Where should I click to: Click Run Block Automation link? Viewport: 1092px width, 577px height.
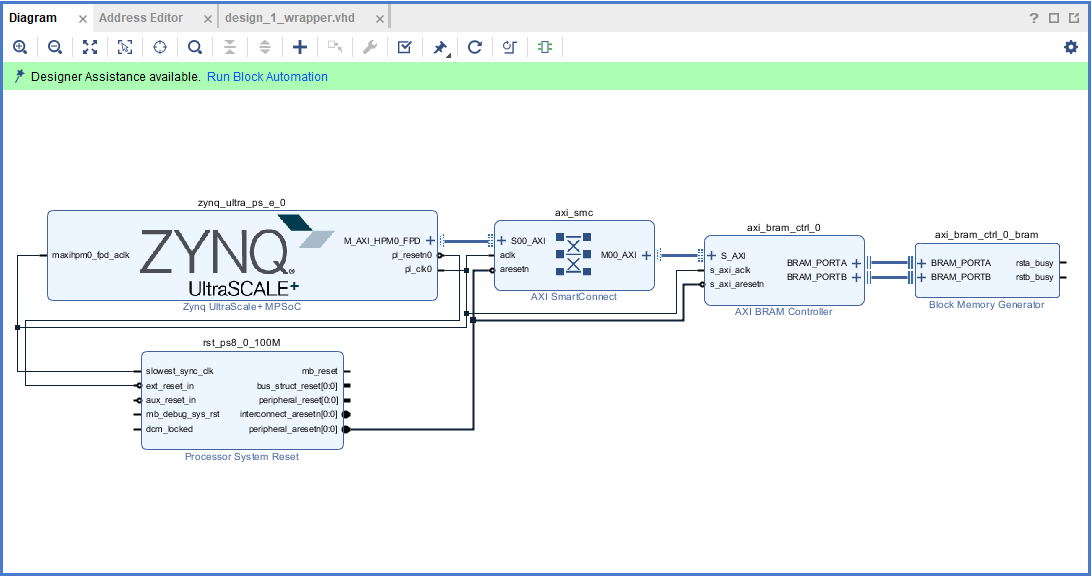(267, 77)
